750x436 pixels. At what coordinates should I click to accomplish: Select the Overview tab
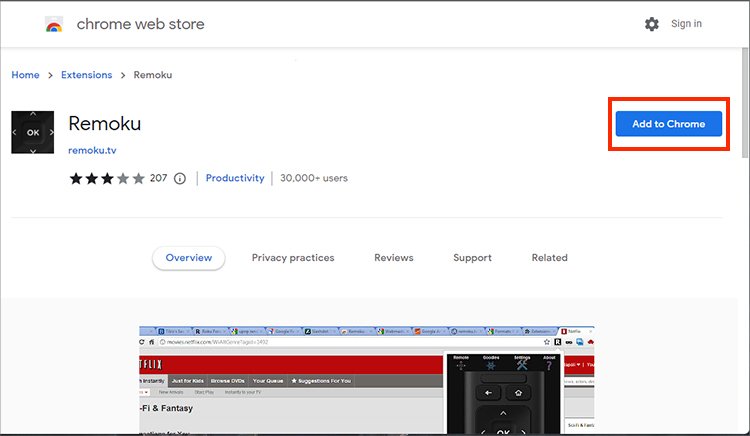[188, 258]
